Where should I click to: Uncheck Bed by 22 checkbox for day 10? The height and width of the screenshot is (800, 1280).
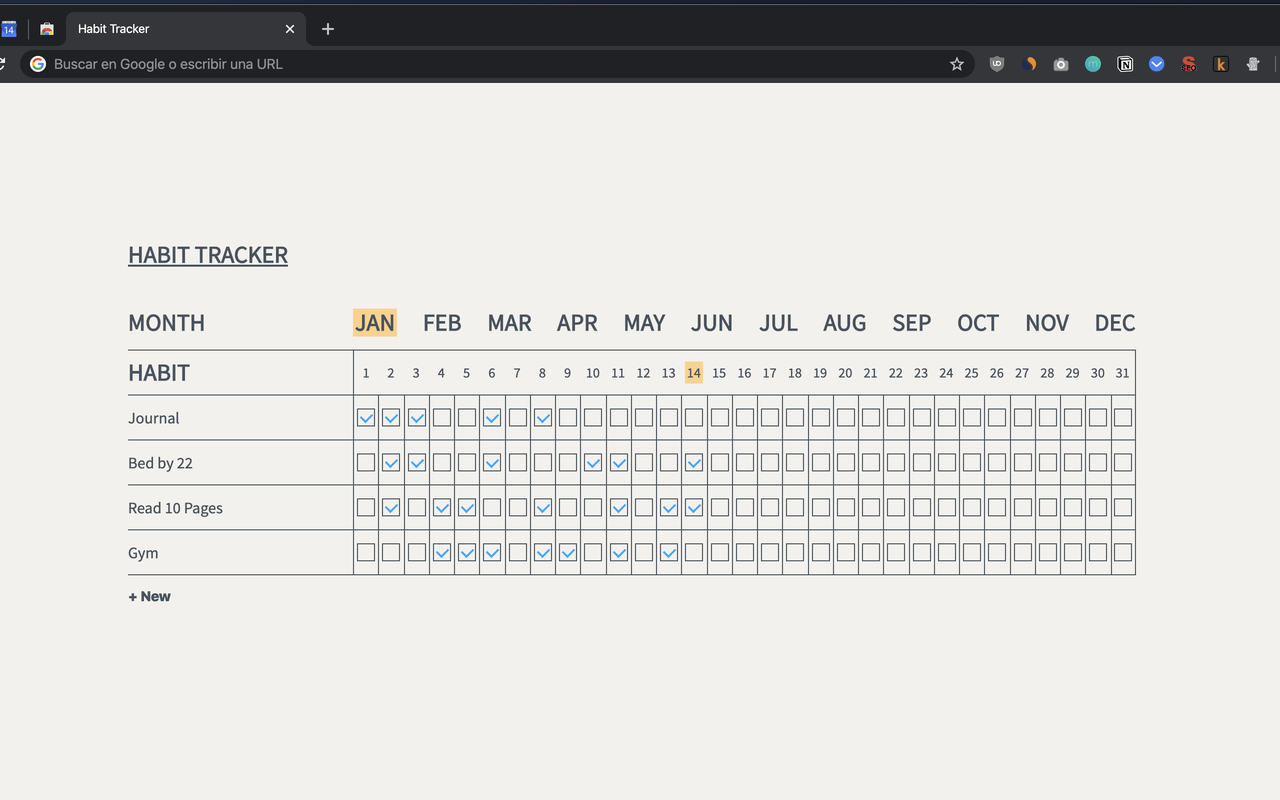[593, 463]
